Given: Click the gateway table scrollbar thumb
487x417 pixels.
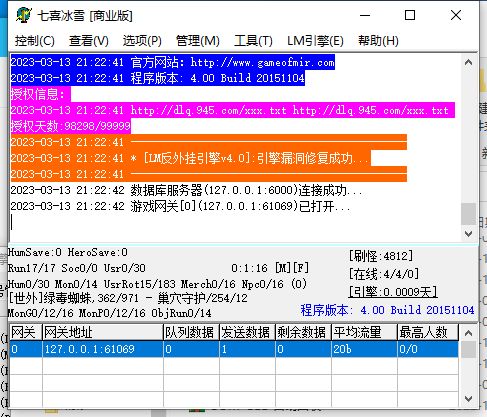Looking at the screenshot, I should coord(468,349).
